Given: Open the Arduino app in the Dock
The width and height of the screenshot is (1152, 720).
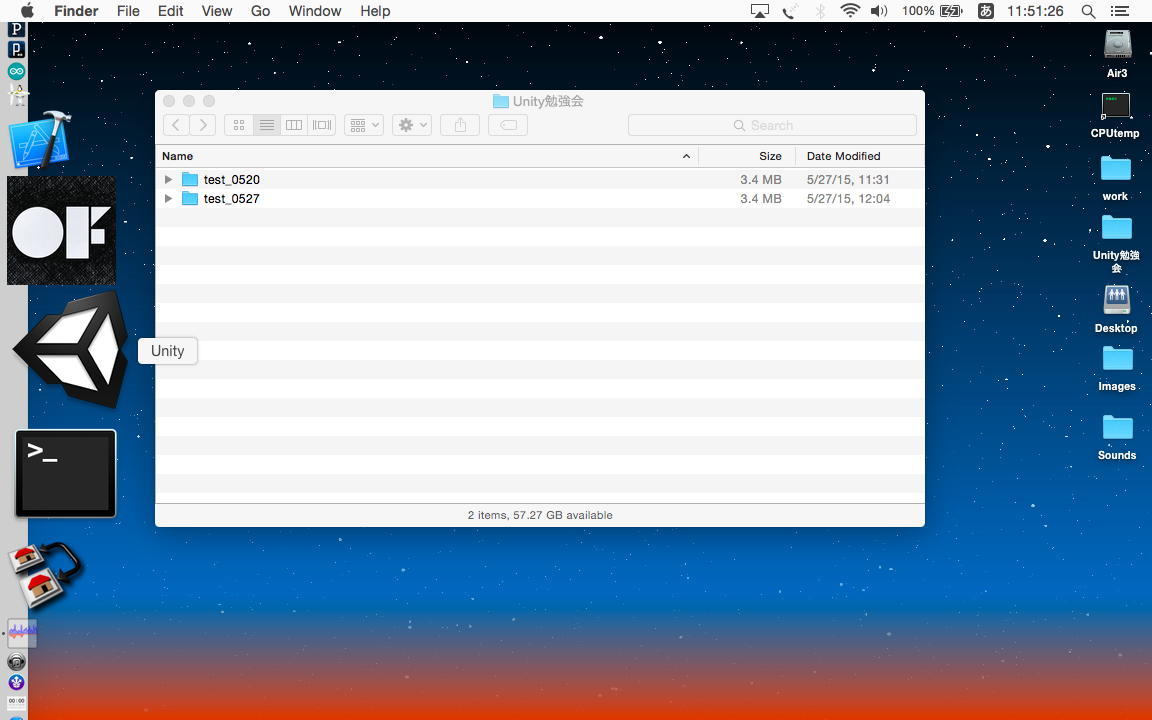Looking at the screenshot, I should tap(16, 71).
